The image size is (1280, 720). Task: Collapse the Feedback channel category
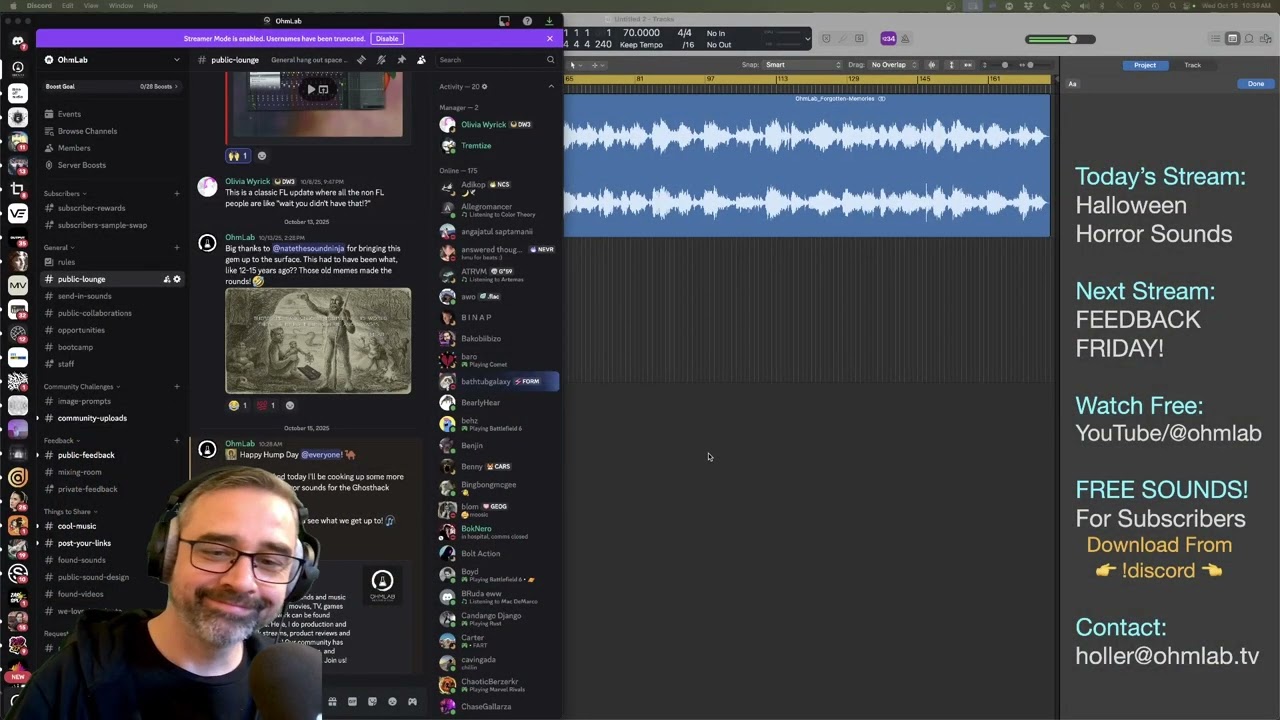61,440
